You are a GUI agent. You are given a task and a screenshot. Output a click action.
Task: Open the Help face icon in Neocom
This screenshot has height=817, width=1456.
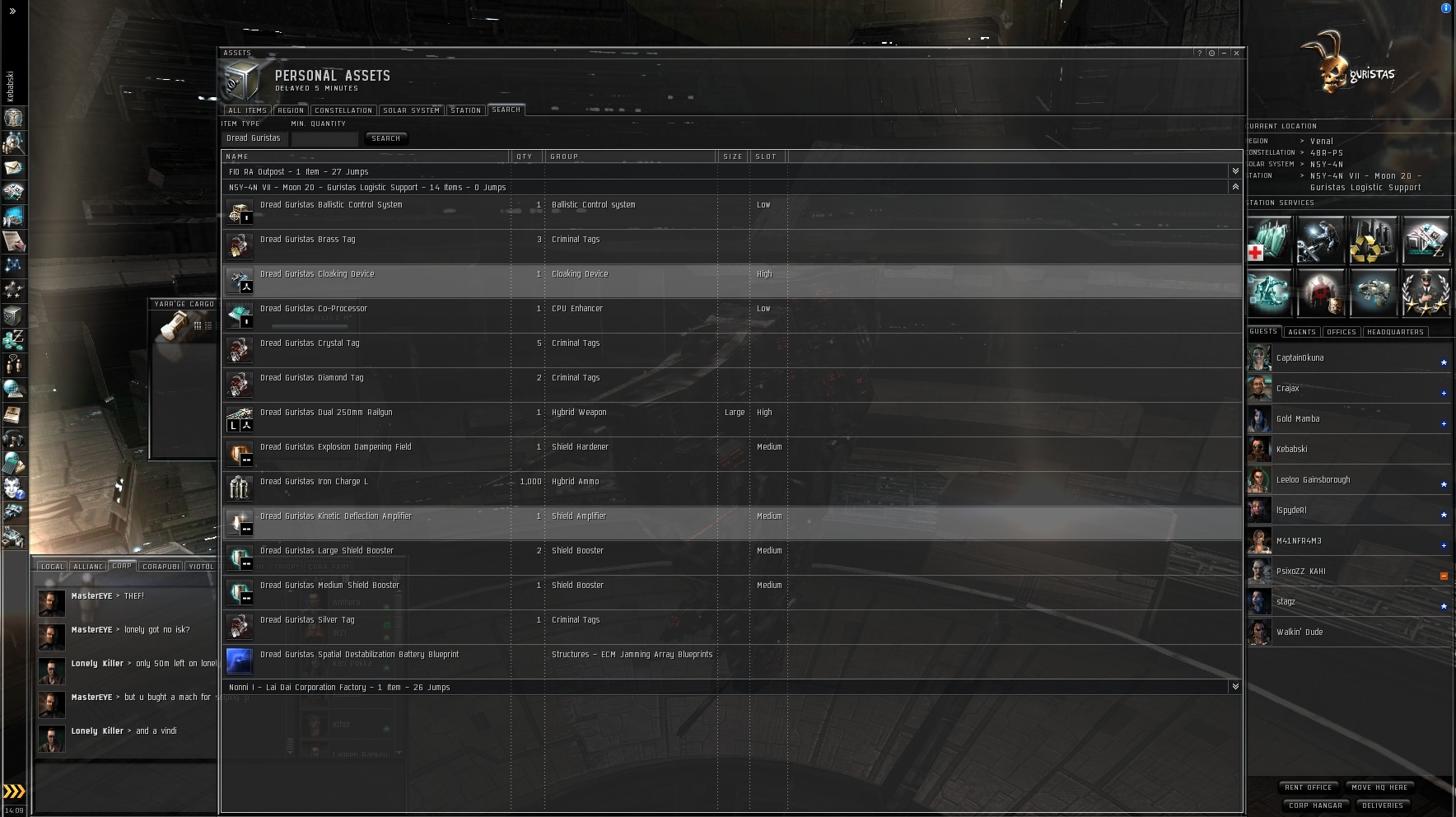(x=13, y=488)
